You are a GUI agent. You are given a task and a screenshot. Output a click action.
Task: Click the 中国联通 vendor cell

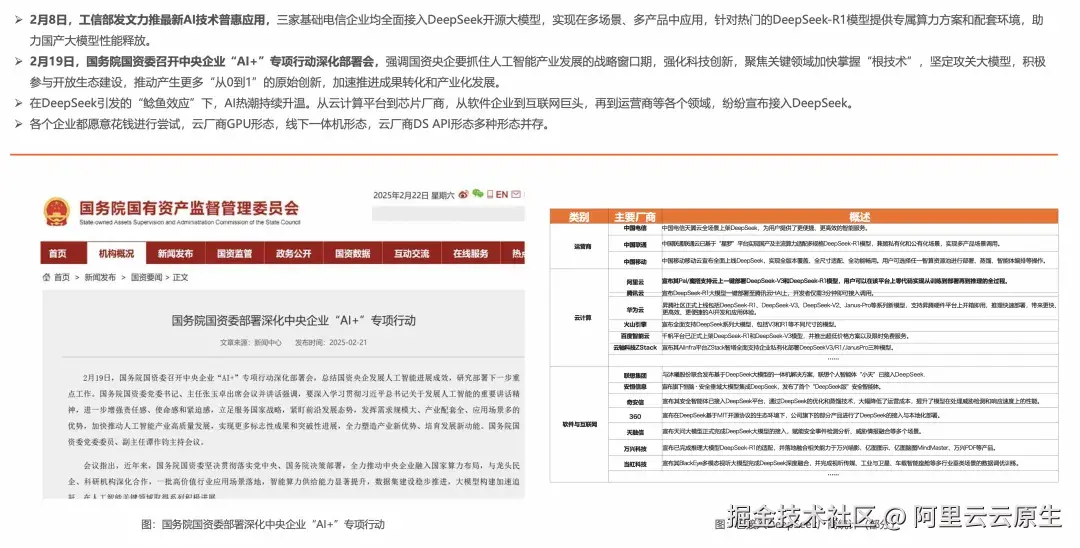click(635, 244)
